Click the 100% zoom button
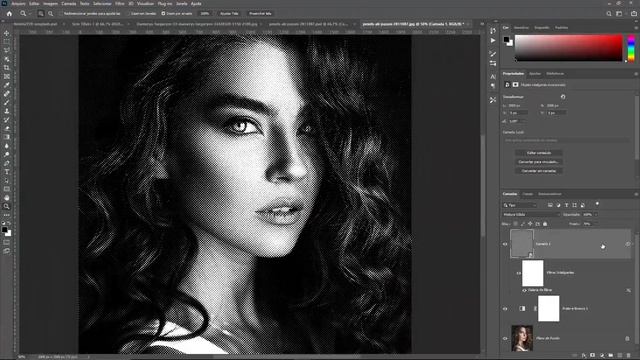Screen dimensions: 640x360 (204, 13)
